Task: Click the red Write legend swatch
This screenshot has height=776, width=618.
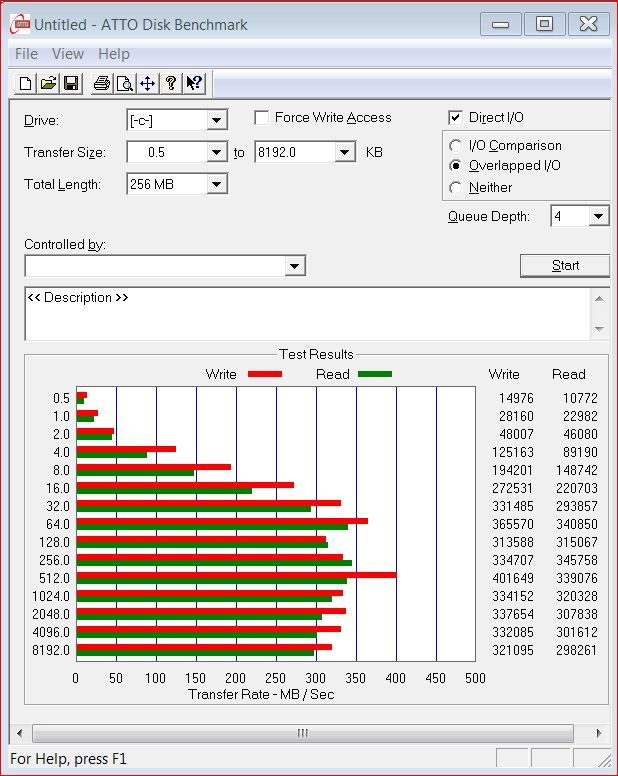Action: [265, 374]
